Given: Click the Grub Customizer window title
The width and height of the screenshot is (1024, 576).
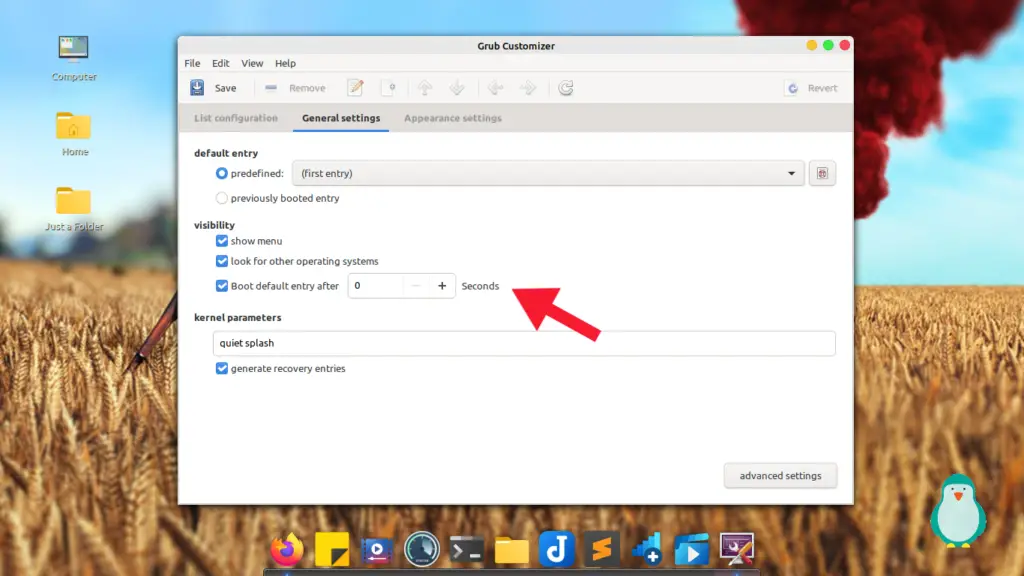Looking at the screenshot, I should [x=516, y=46].
